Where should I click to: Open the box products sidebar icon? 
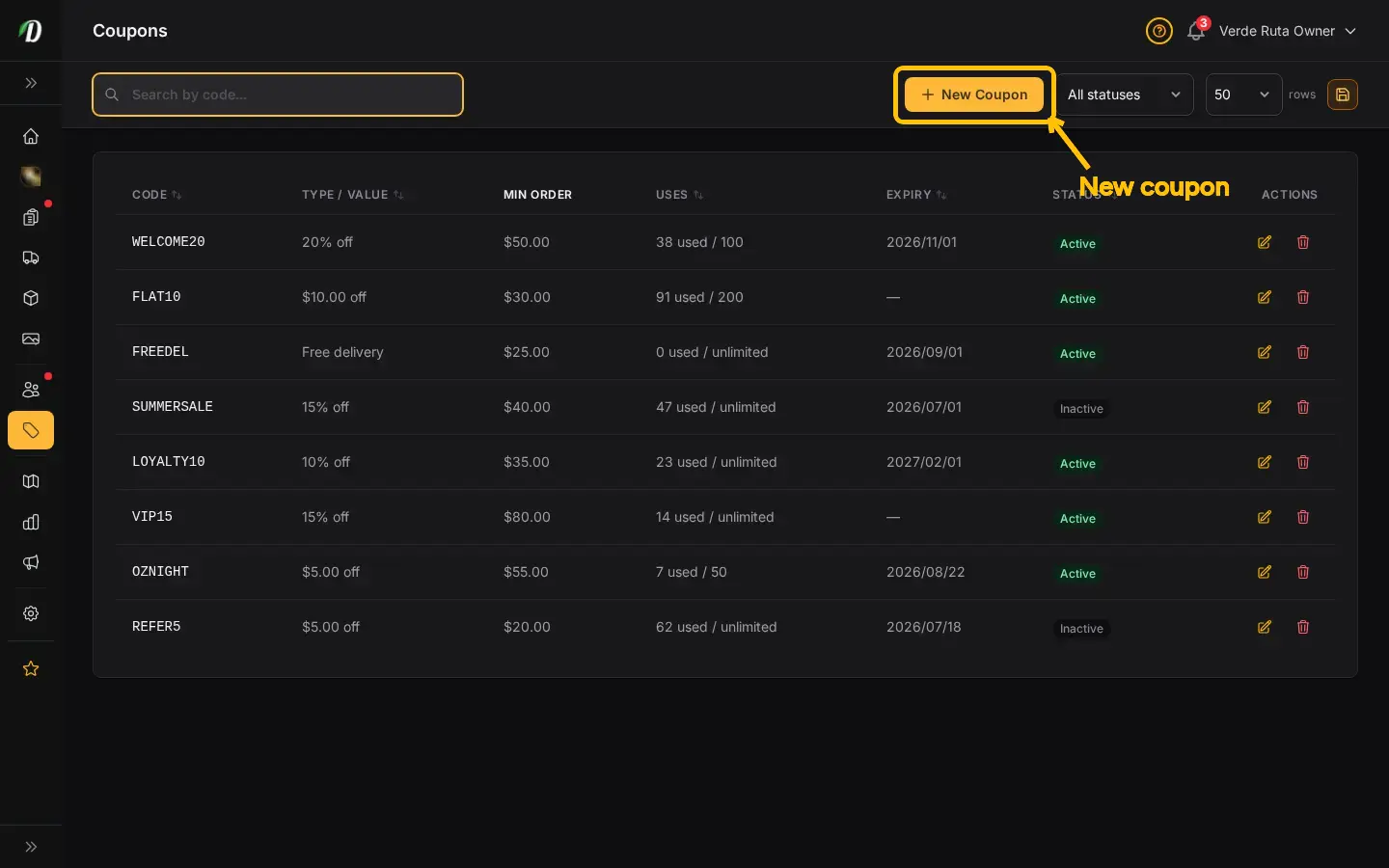pos(31,298)
